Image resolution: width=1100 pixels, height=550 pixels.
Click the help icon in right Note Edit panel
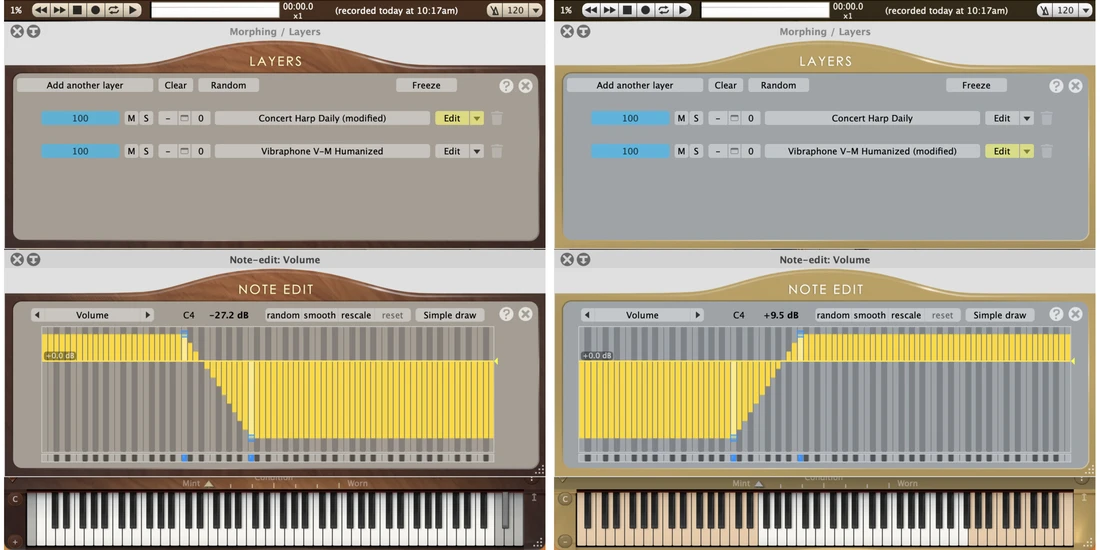click(1057, 314)
